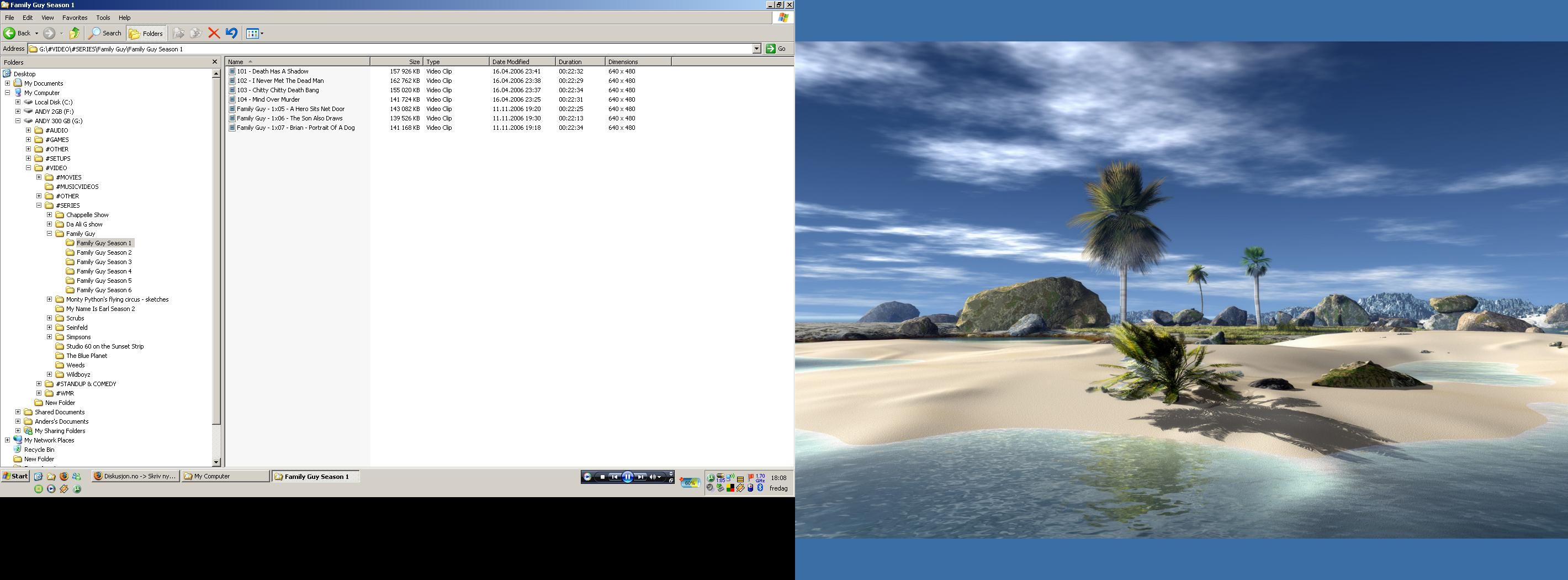The image size is (1568, 580).
Task: Open the Edit menu
Action: point(28,18)
